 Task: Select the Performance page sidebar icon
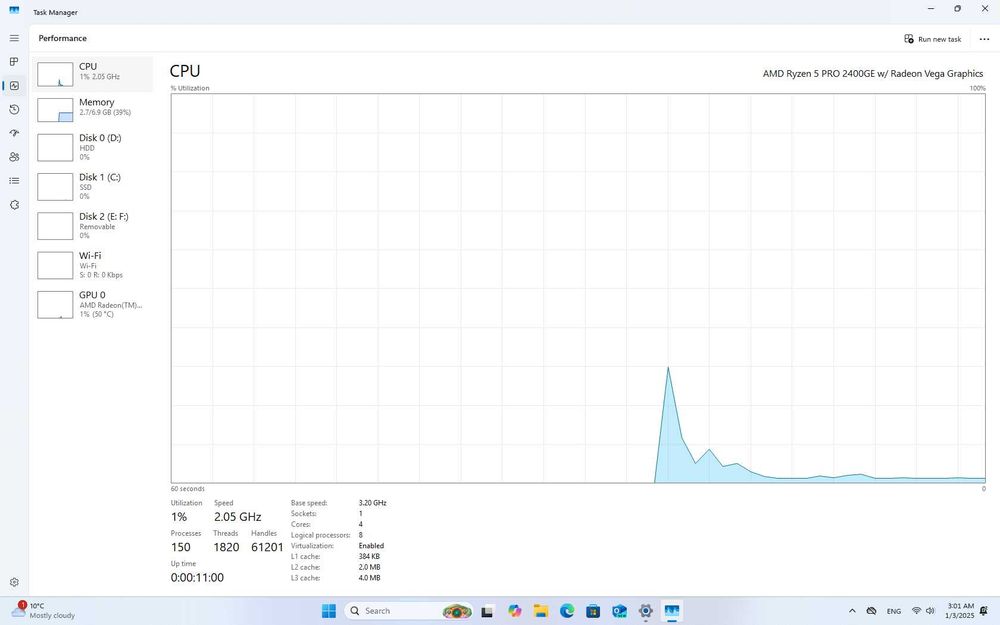(14, 85)
